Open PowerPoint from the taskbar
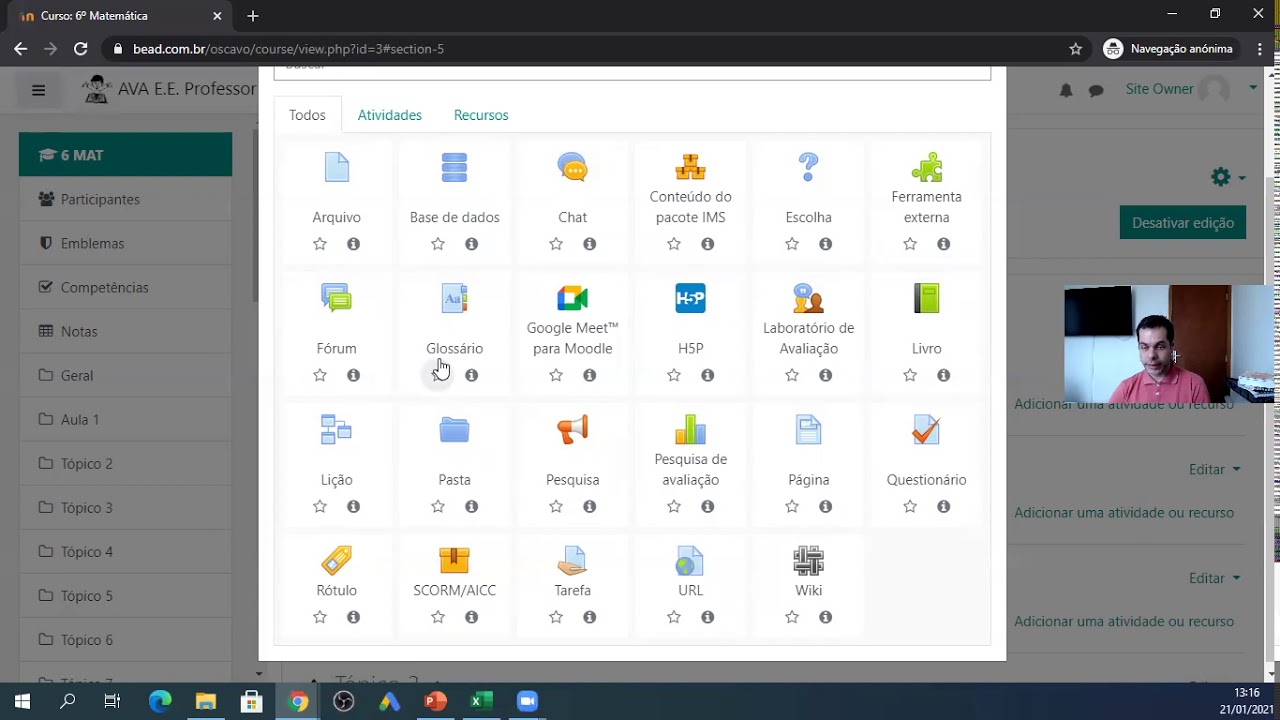 tap(435, 701)
